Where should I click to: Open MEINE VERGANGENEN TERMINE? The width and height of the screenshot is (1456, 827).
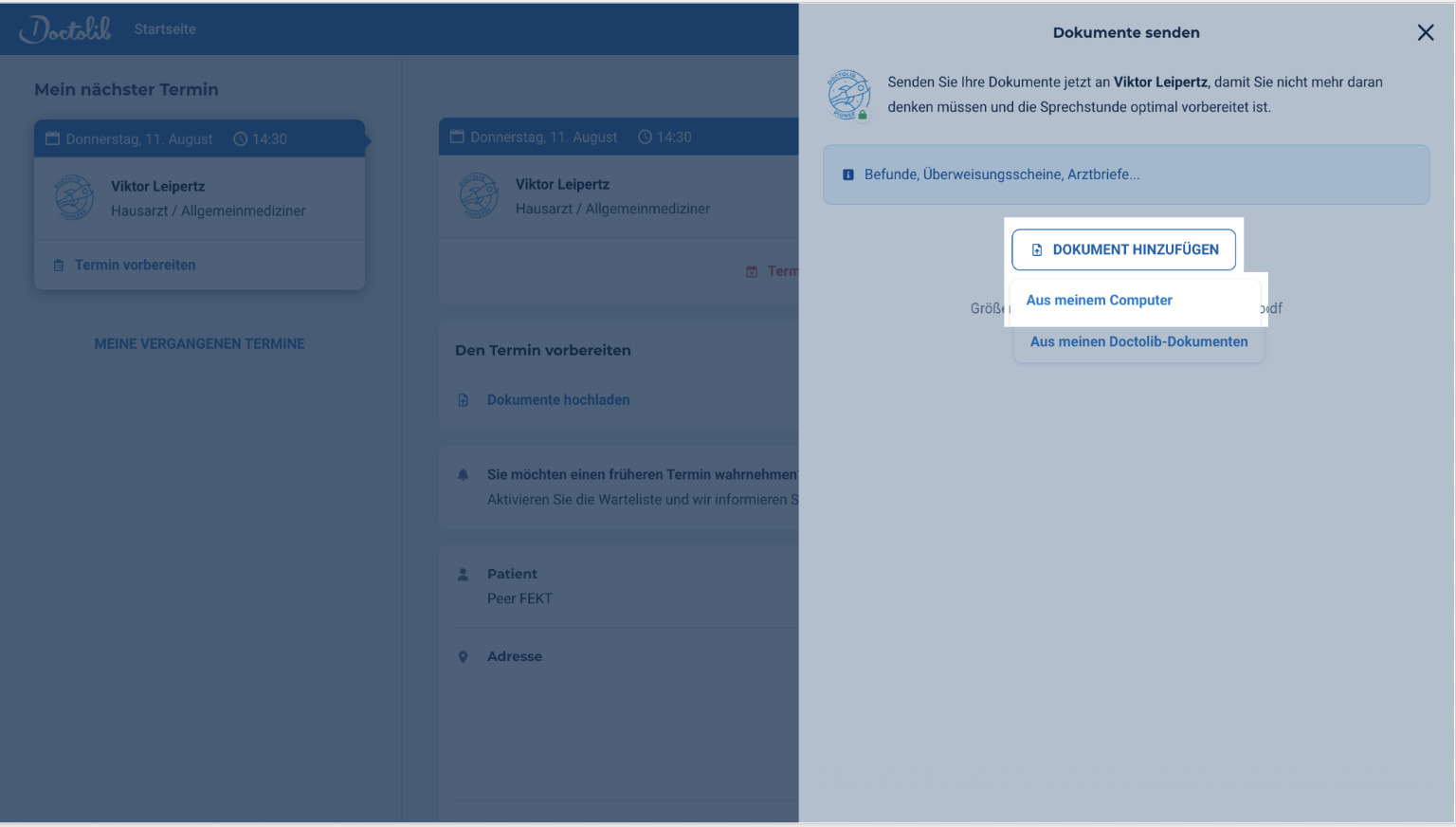199,344
